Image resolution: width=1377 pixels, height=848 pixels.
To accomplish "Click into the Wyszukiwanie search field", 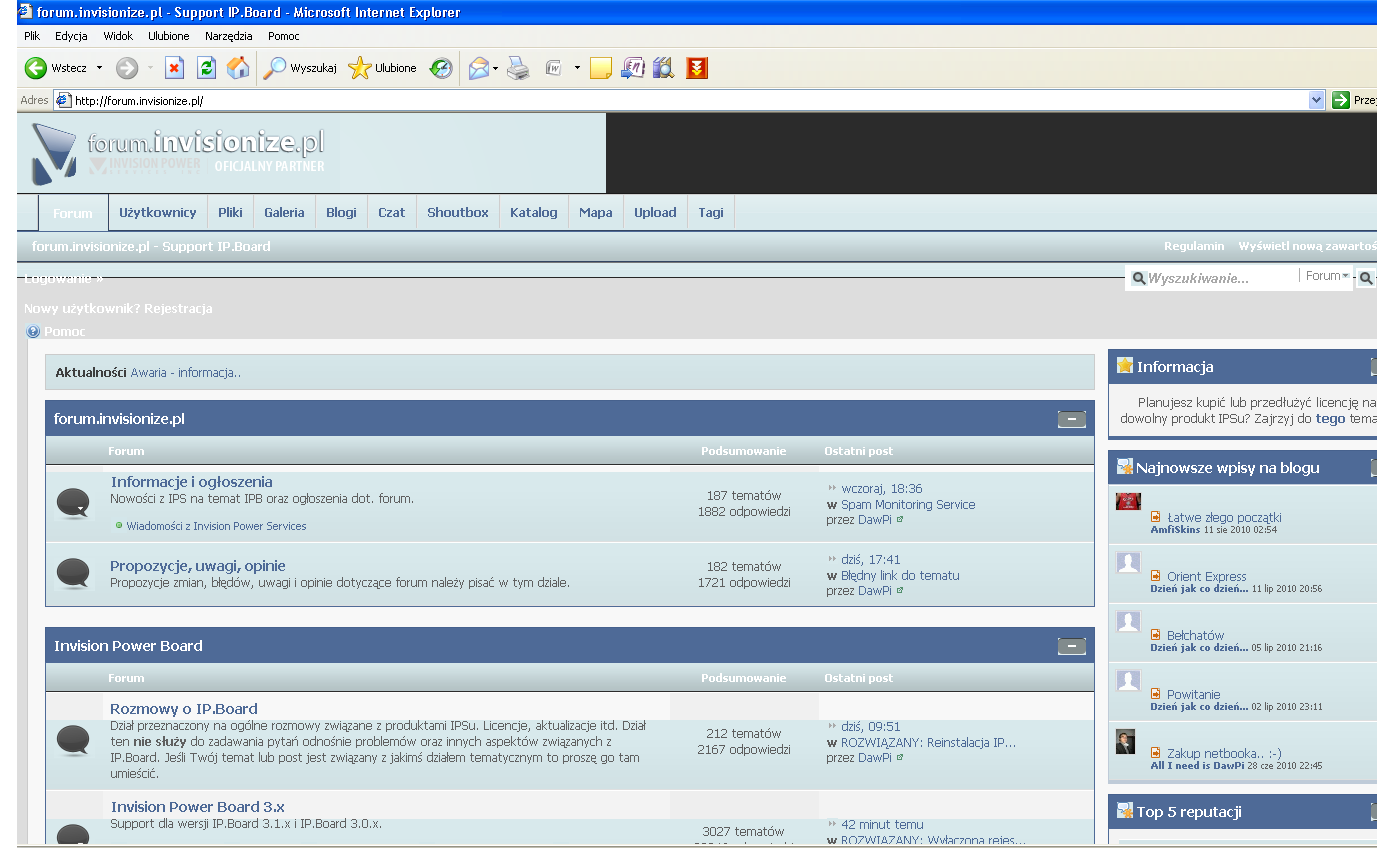I will click(x=1220, y=278).
